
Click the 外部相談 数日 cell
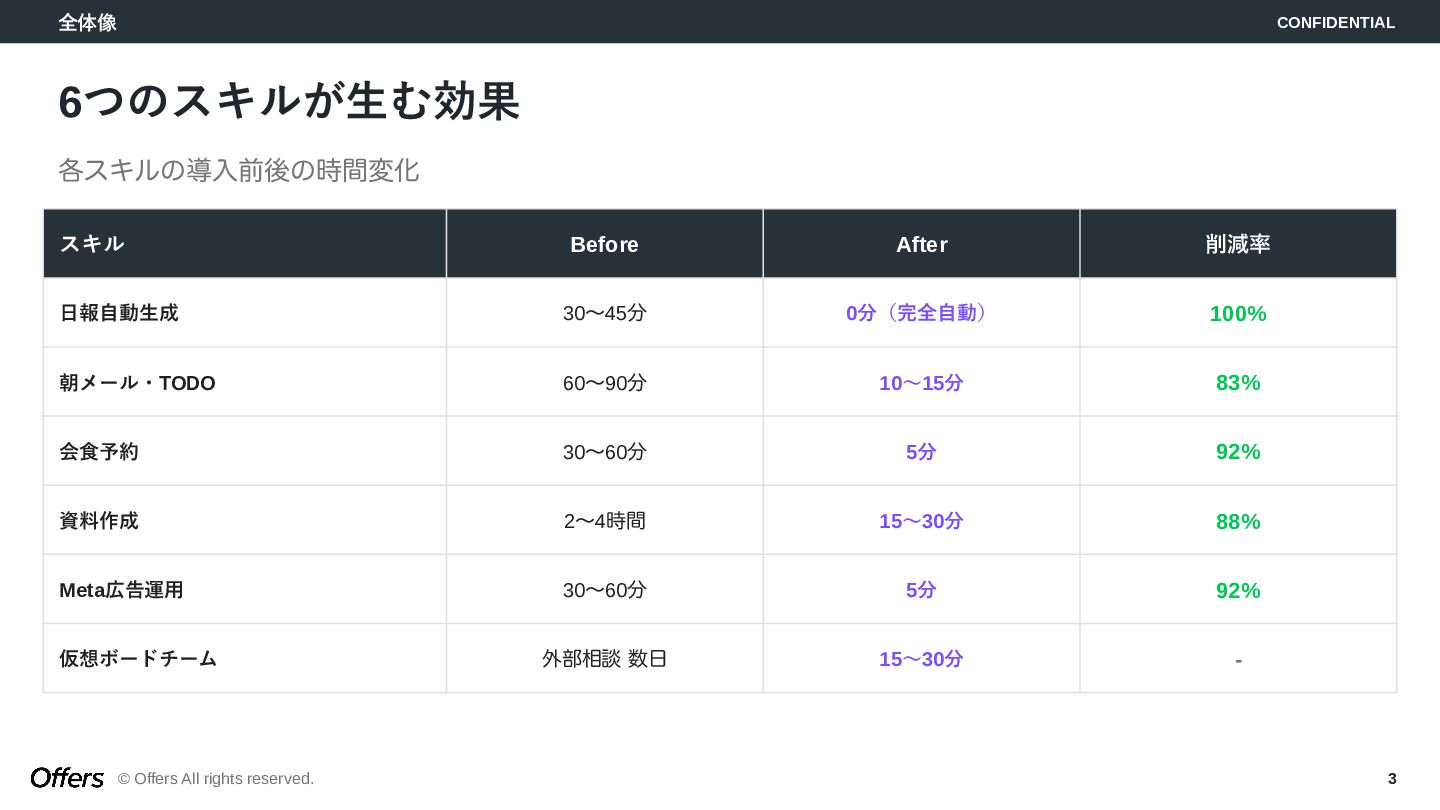tap(604, 659)
